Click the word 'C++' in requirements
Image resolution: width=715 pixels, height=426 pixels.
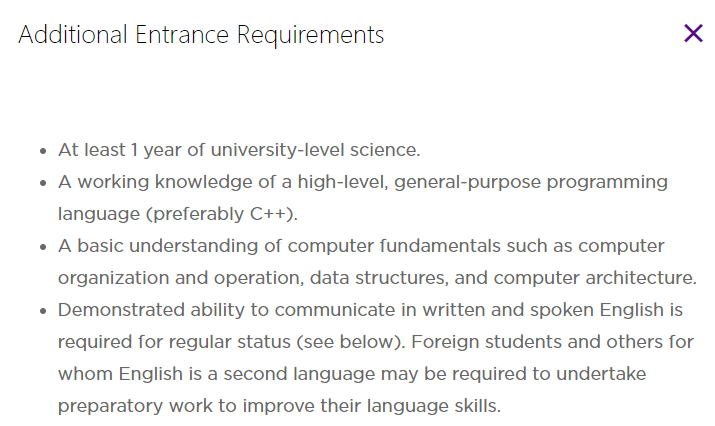271,213
